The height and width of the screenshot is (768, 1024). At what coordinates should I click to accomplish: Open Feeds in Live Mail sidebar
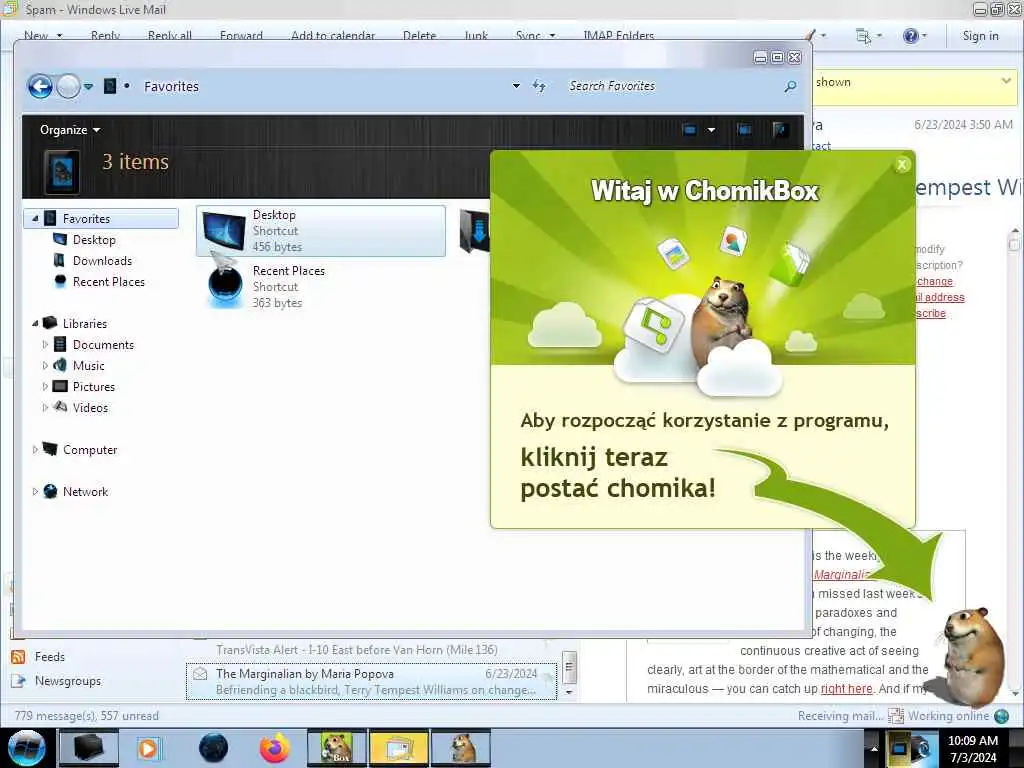tap(50, 656)
